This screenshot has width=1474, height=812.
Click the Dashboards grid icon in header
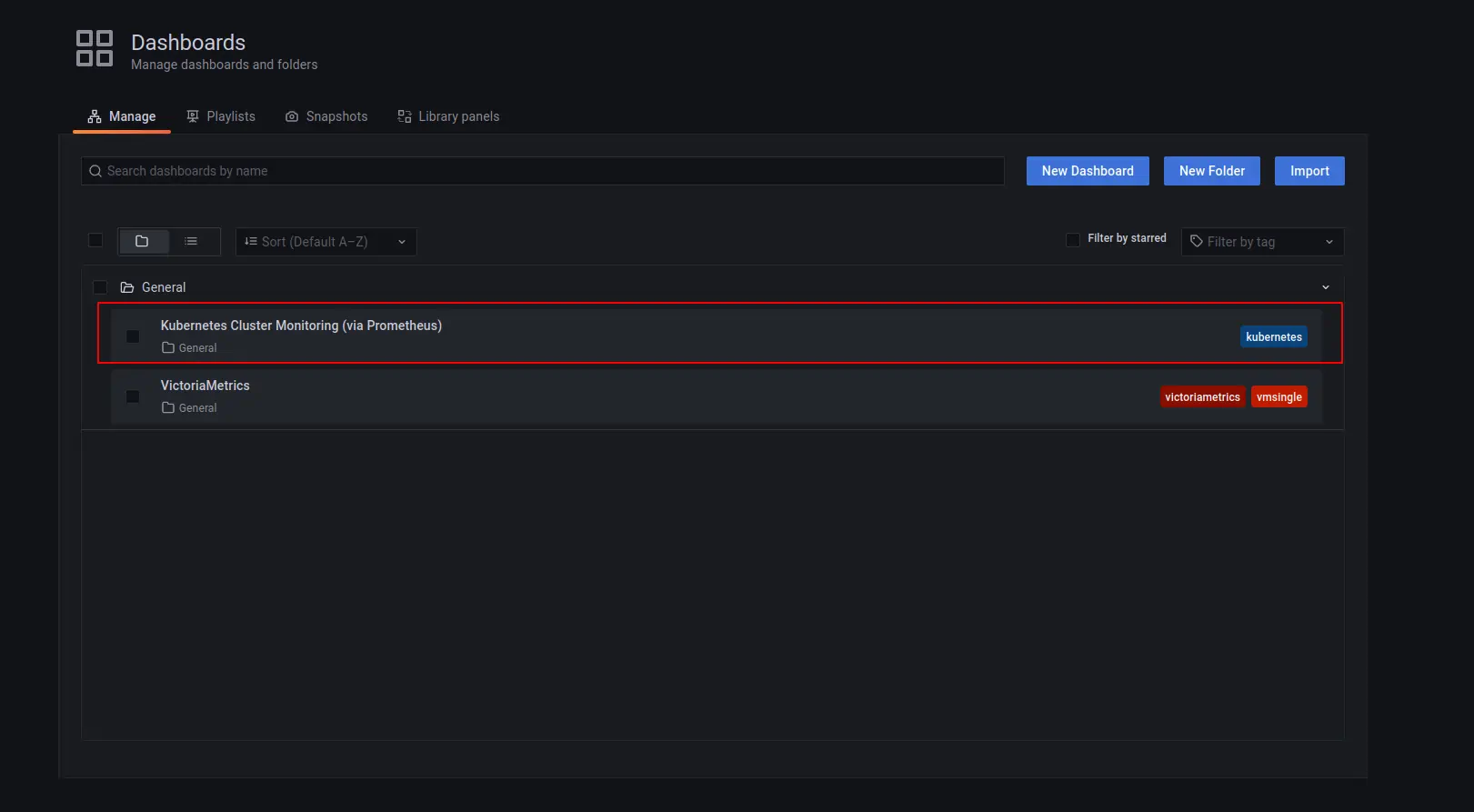tap(95, 48)
